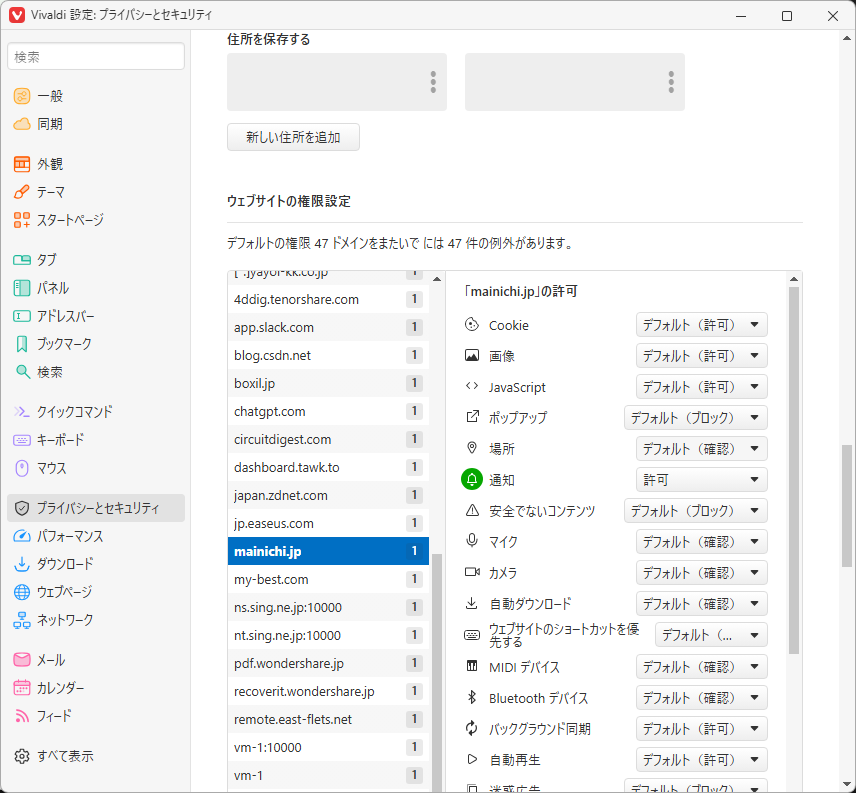Click the テーマ brush icon
The height and width of the screenshot is (793, 856).
(x=22, y=192)
